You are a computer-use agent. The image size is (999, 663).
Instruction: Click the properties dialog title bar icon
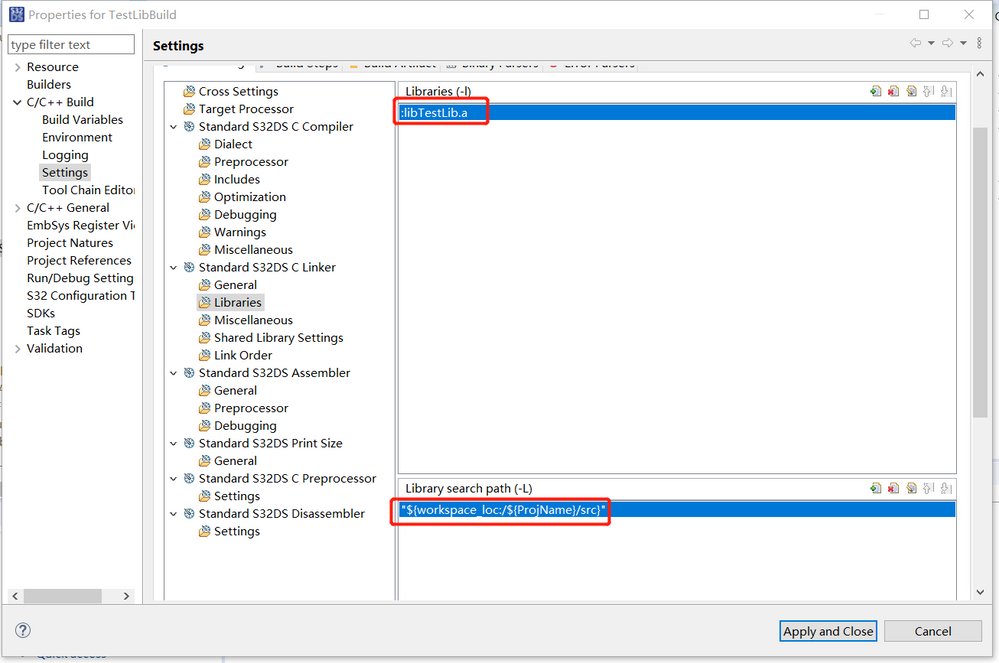[x=17, y=14]
